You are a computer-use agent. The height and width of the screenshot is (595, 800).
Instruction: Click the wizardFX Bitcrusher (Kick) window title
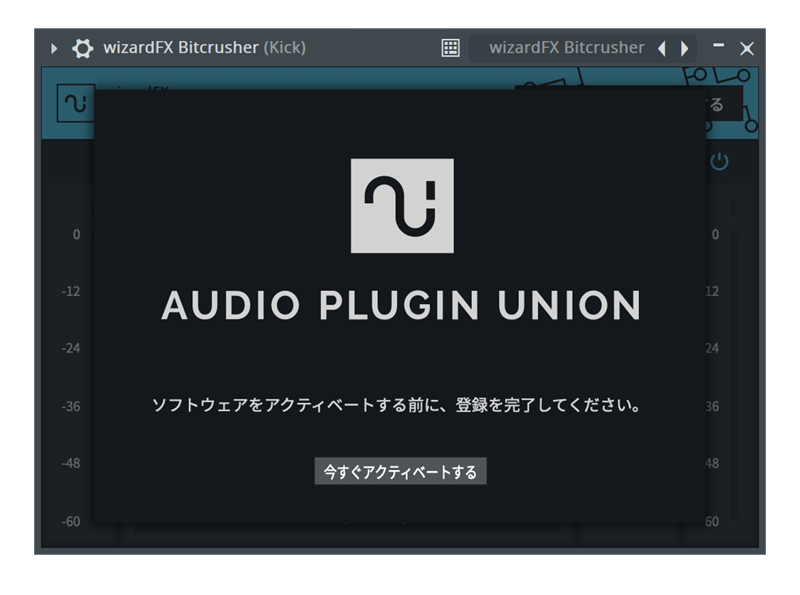pyautogui.click(x=205, y=47)
